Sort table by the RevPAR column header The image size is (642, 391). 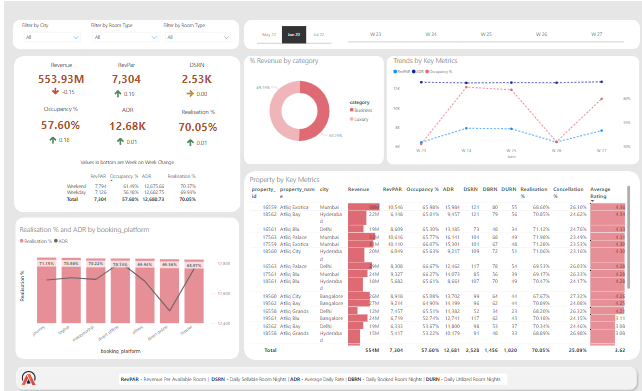click(392, 189)
